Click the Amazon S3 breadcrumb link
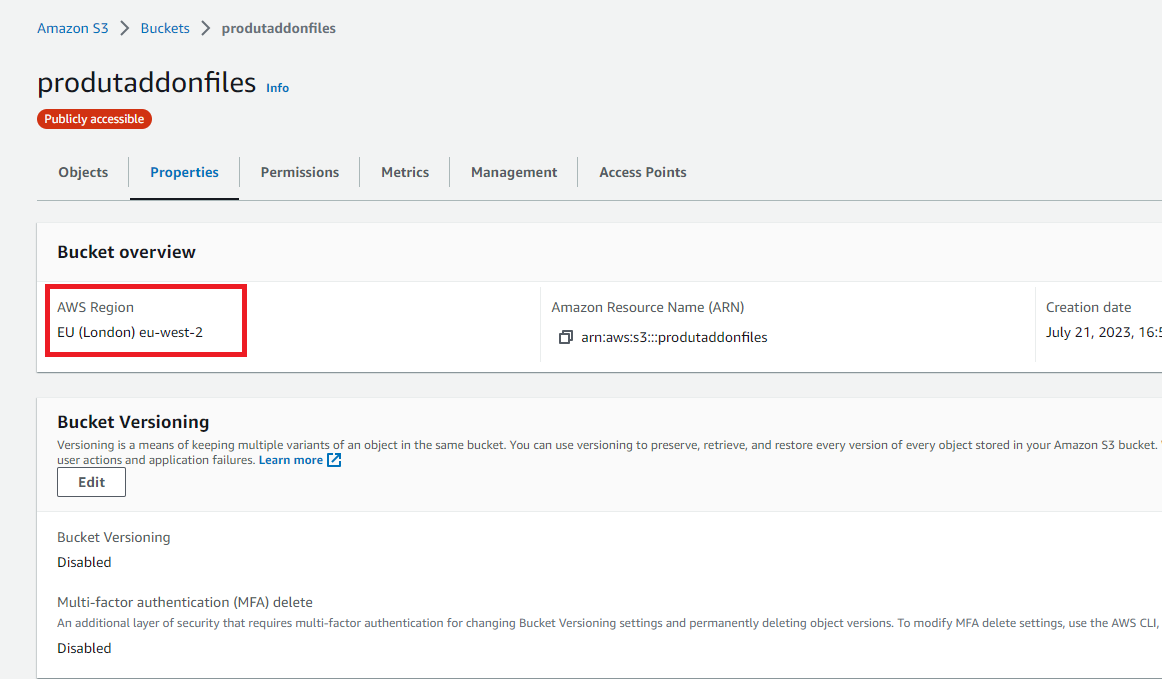The width and height of the screenshot is (1162, 679). click(x=73, y=28)
